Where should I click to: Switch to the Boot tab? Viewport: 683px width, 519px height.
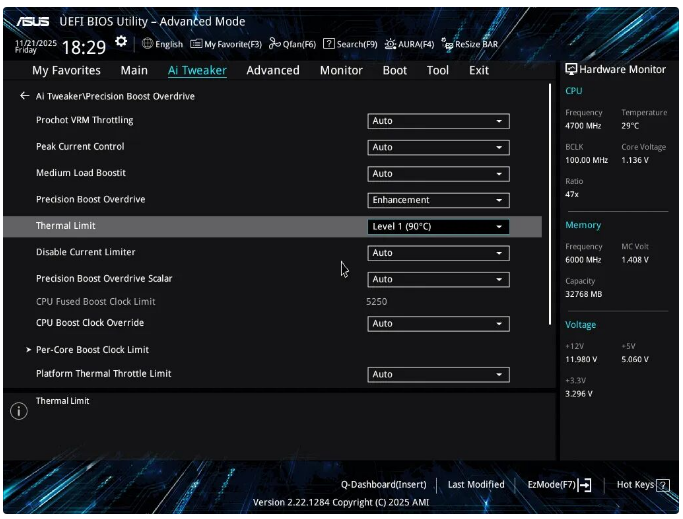click(394, 71)
